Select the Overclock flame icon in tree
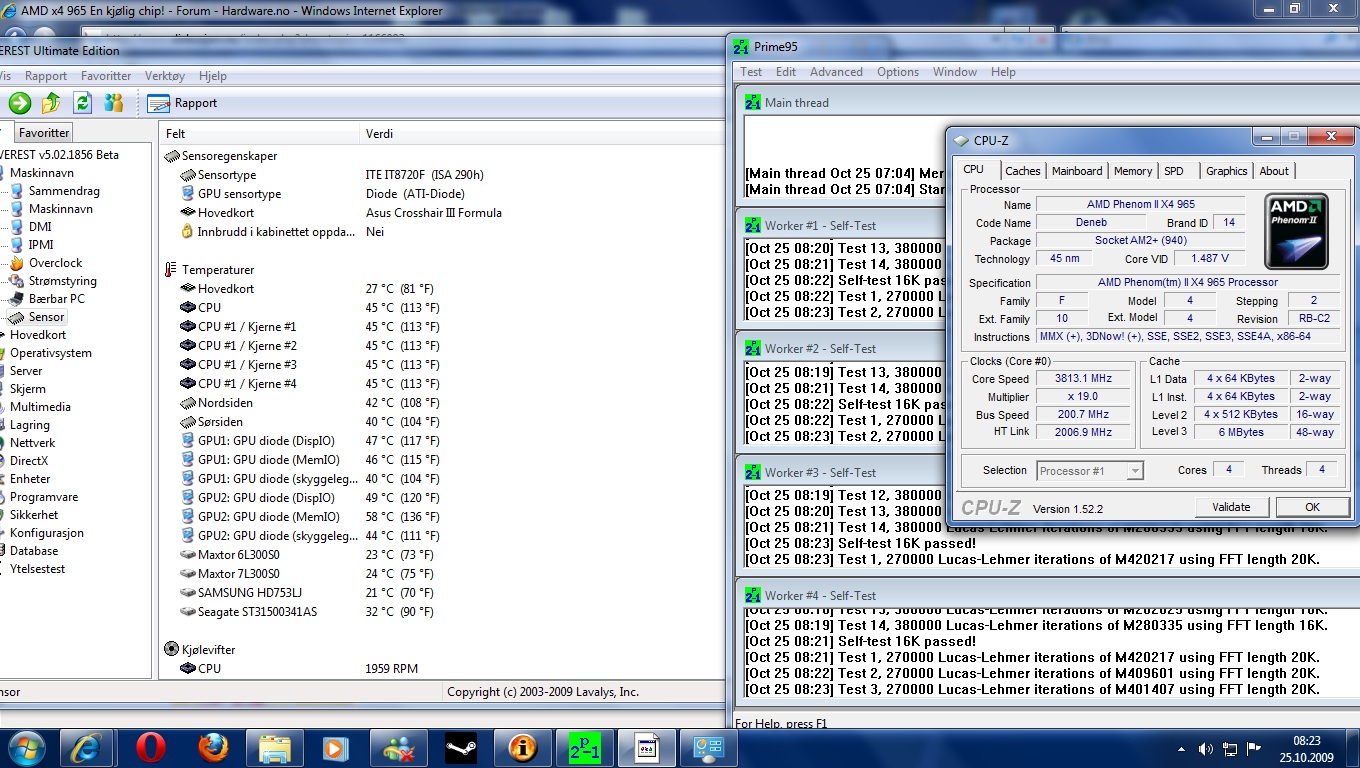This screenshot has height=768, width=1360. (16, 263)
